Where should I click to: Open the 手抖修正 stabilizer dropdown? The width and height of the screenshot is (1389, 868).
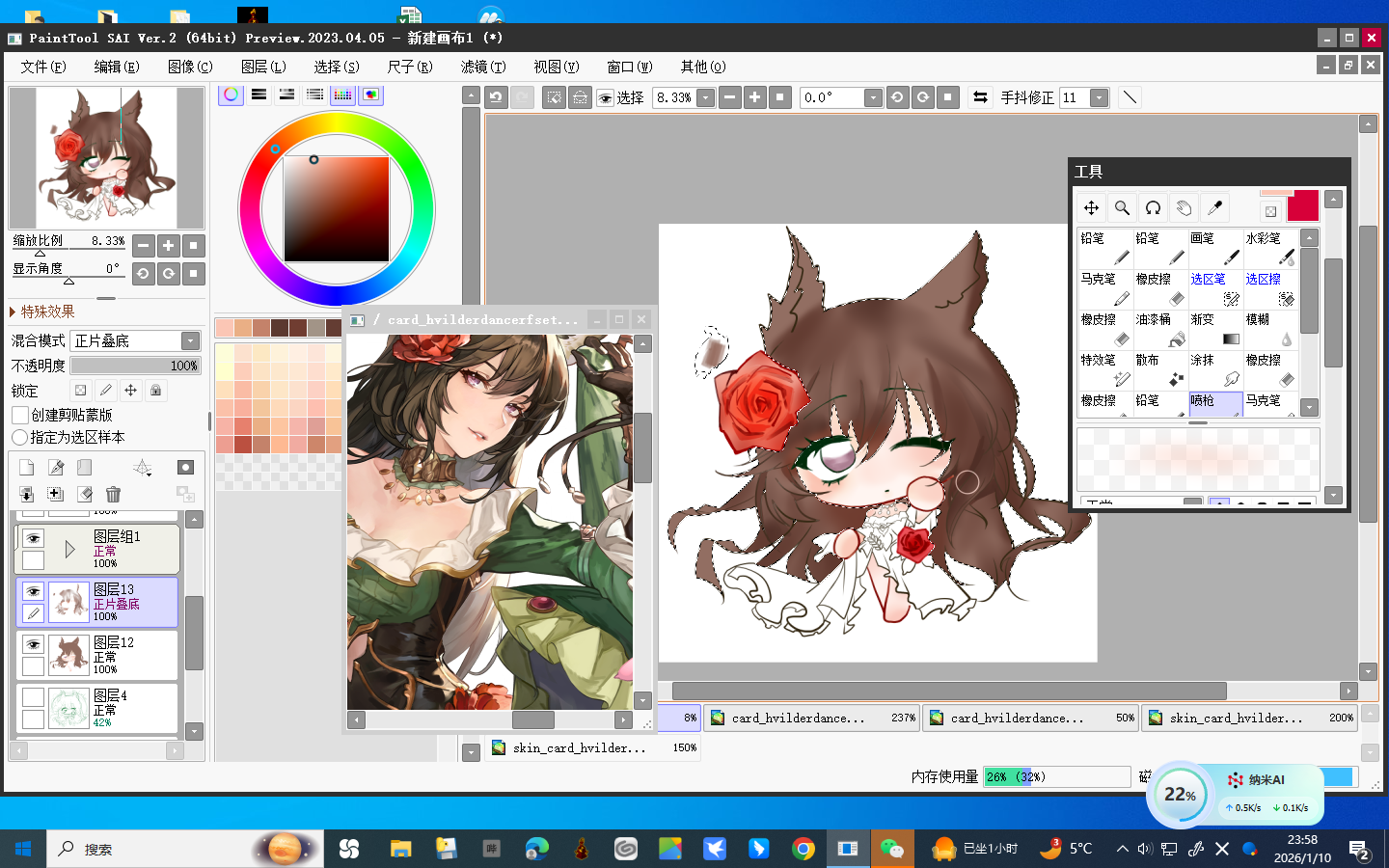pyautogui.click(x=1099, y=97)
